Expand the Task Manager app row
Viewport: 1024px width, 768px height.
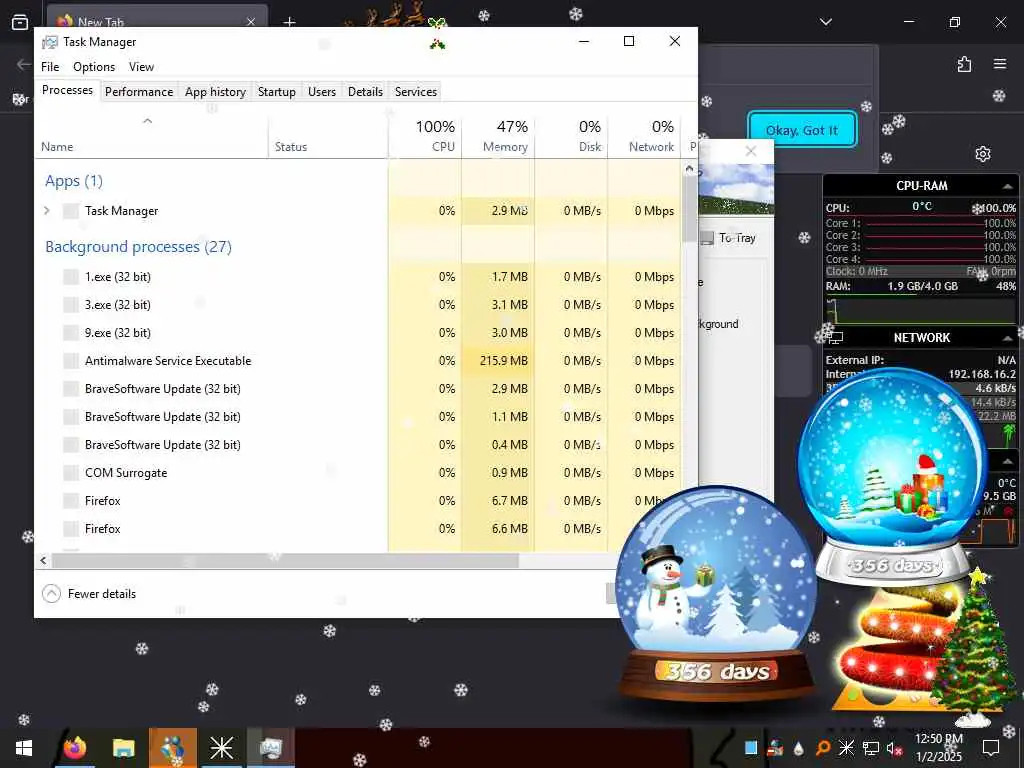pos(46,210)
